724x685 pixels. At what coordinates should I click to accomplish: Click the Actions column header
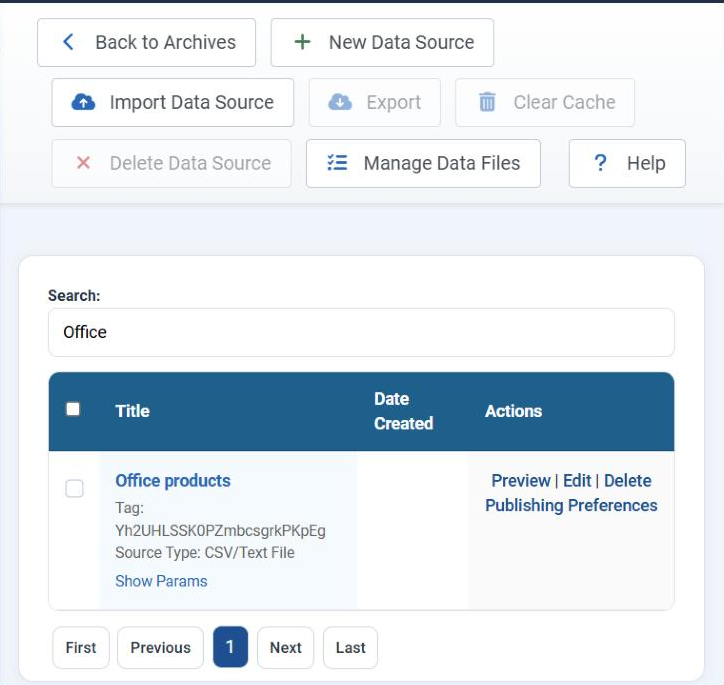click(513, 411)
